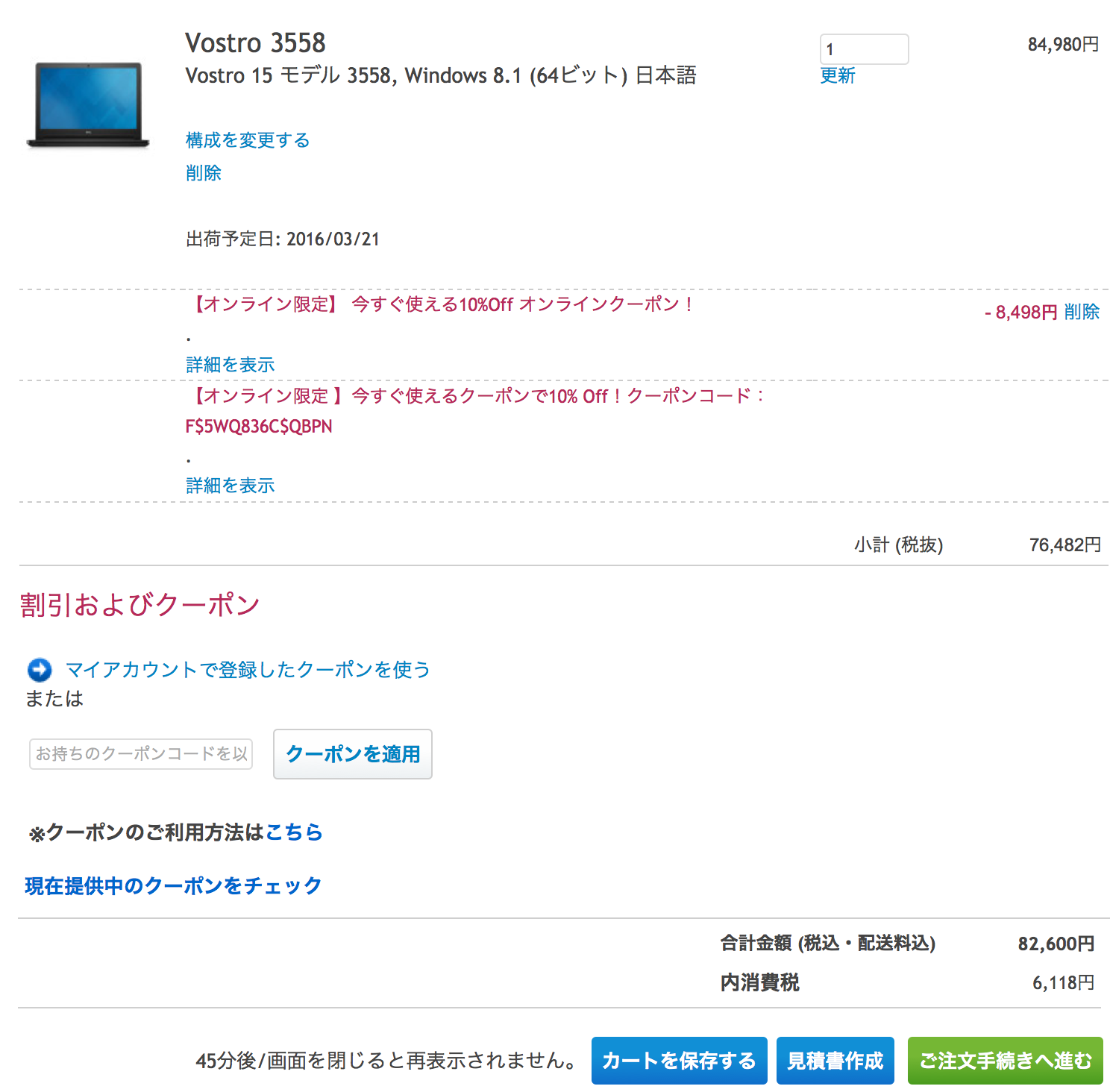Click the 見積書作成 button

click(835, 1061)
